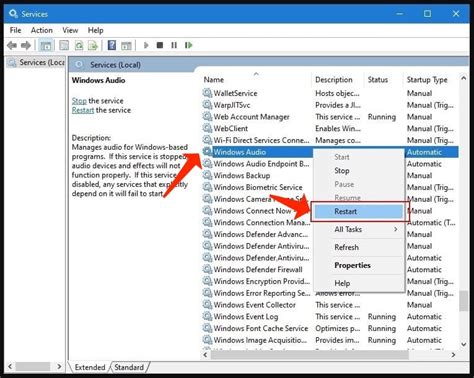Open the blue Help question-mark toolbar icon

112,45
